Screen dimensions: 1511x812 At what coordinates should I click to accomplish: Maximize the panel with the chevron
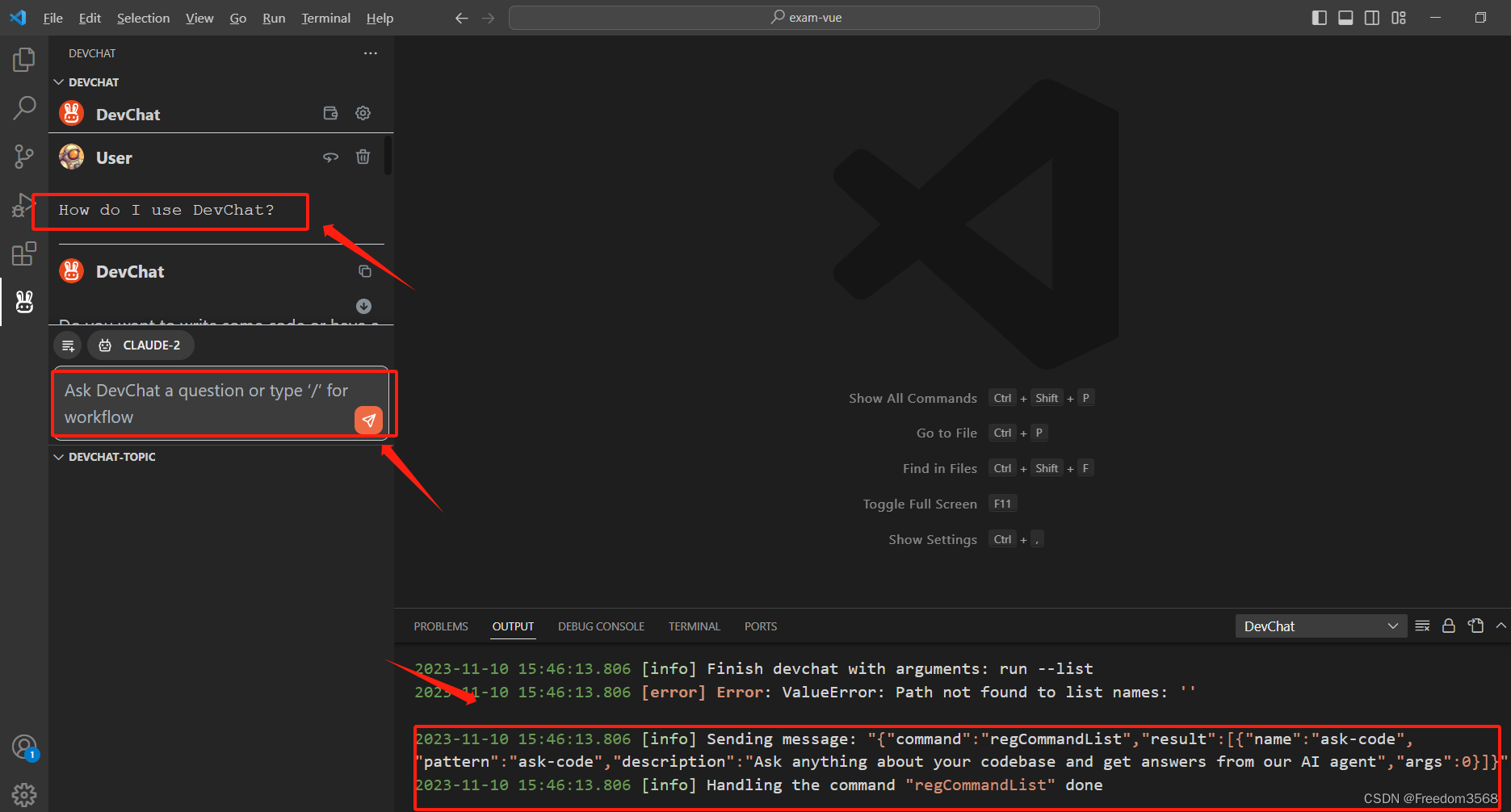1501,626
